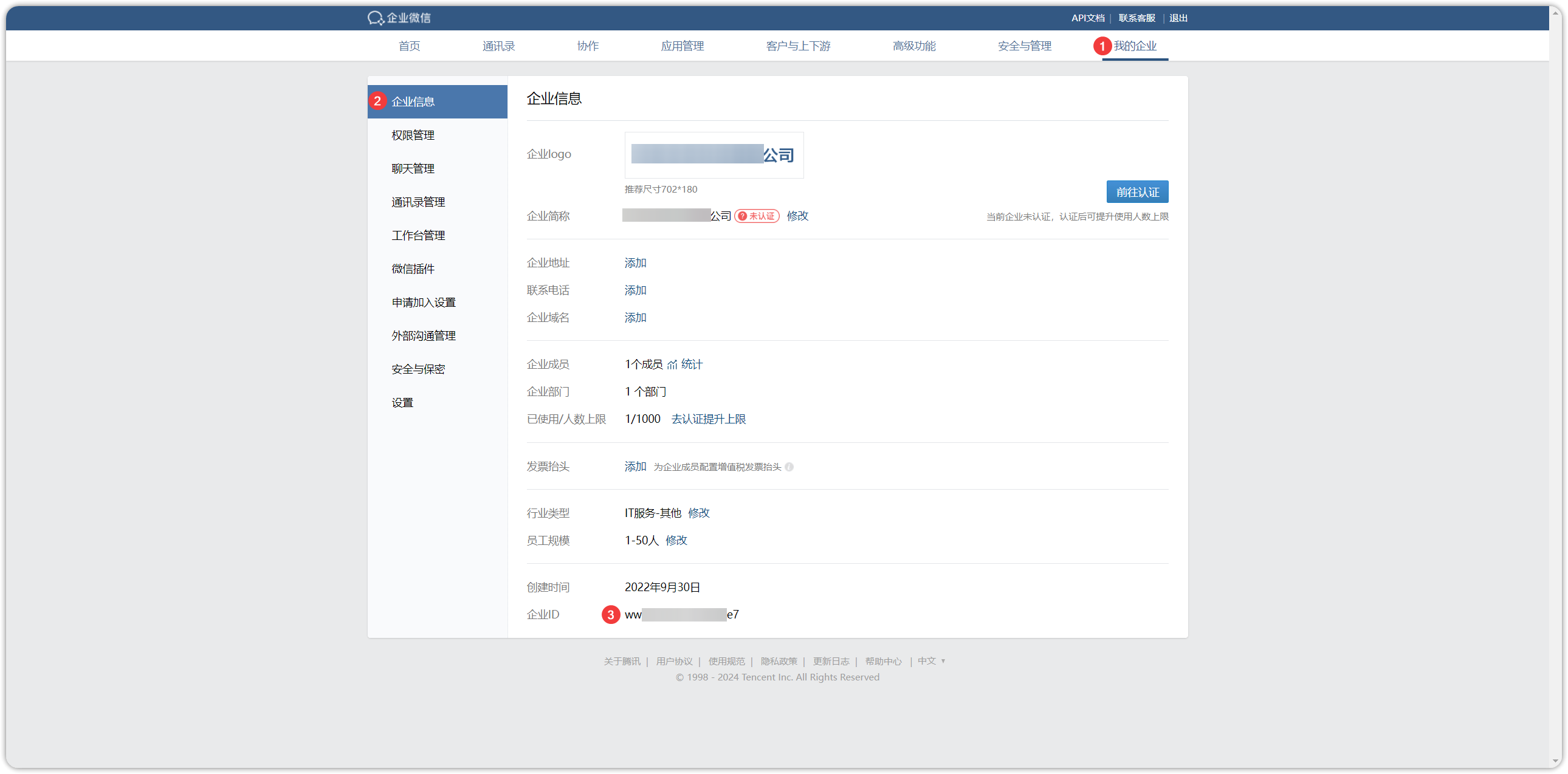Select the 我的企业 tab
This screenshot has width=1568, height=774.
click(1135, 46)
